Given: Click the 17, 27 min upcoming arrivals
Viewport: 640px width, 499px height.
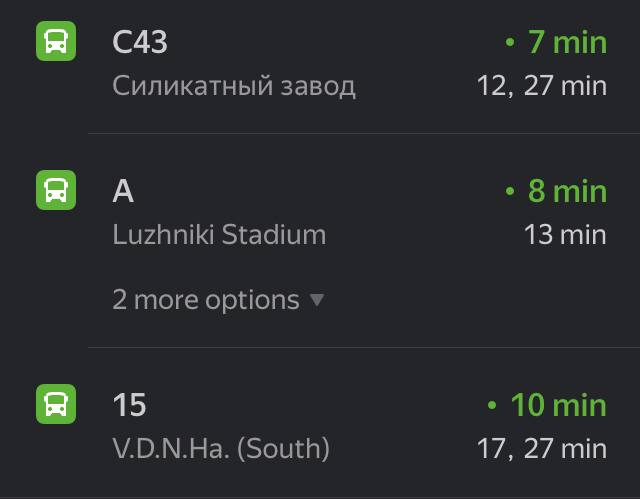Looking at the screenshot, I should click(542, 449).
